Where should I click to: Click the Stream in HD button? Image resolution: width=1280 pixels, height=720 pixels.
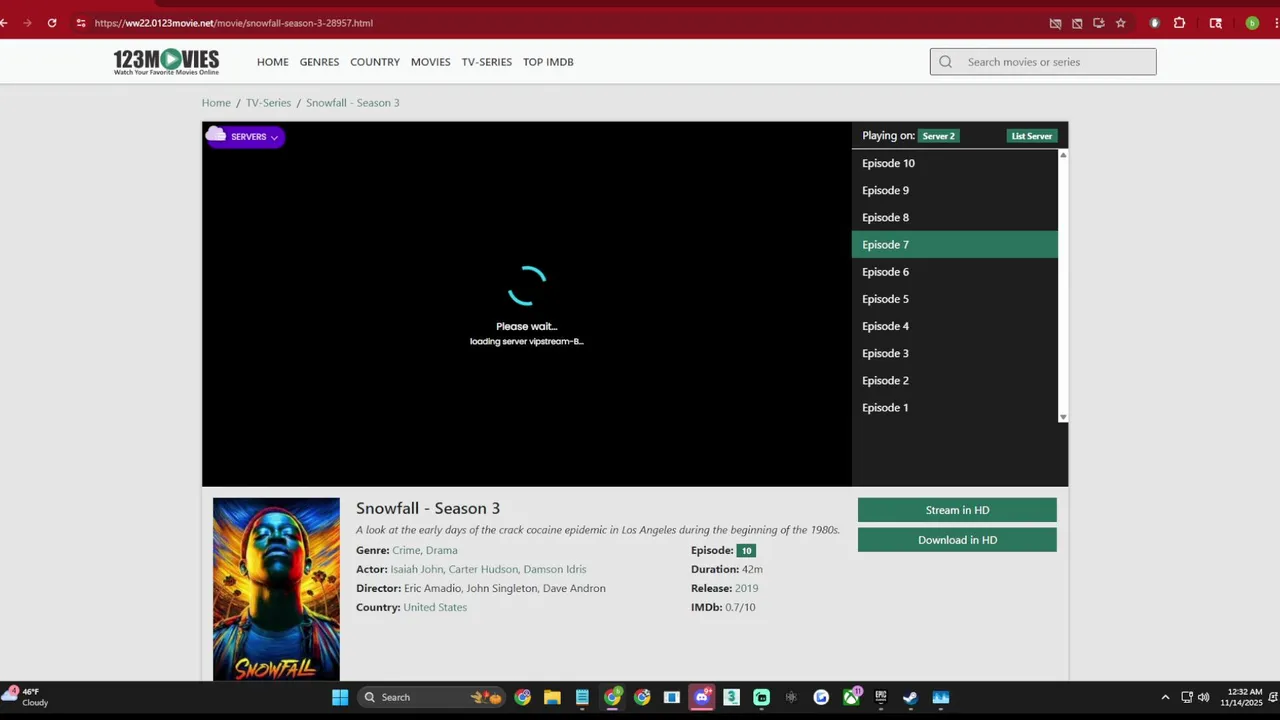click(x=957, y=510)
